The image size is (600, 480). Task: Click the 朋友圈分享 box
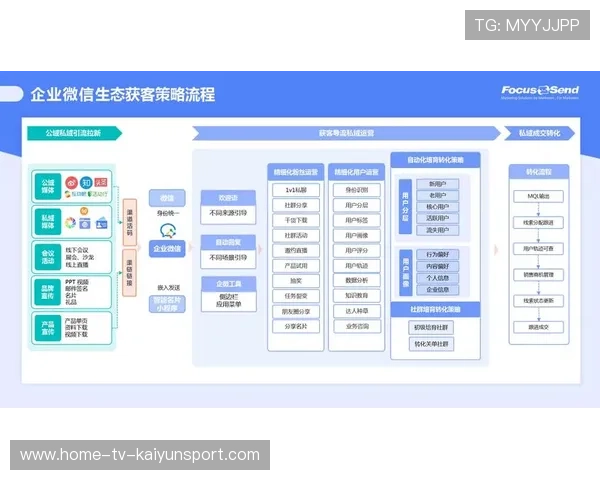[x=296, y=312]
